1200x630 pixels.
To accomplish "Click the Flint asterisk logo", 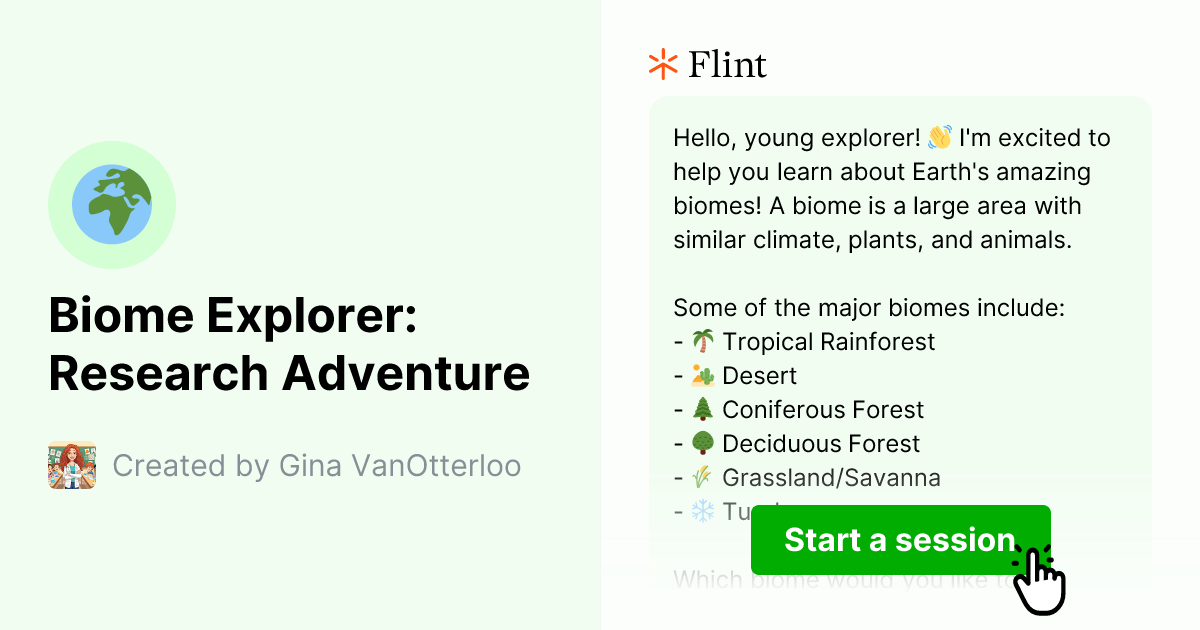I will [x=662, y=64].
